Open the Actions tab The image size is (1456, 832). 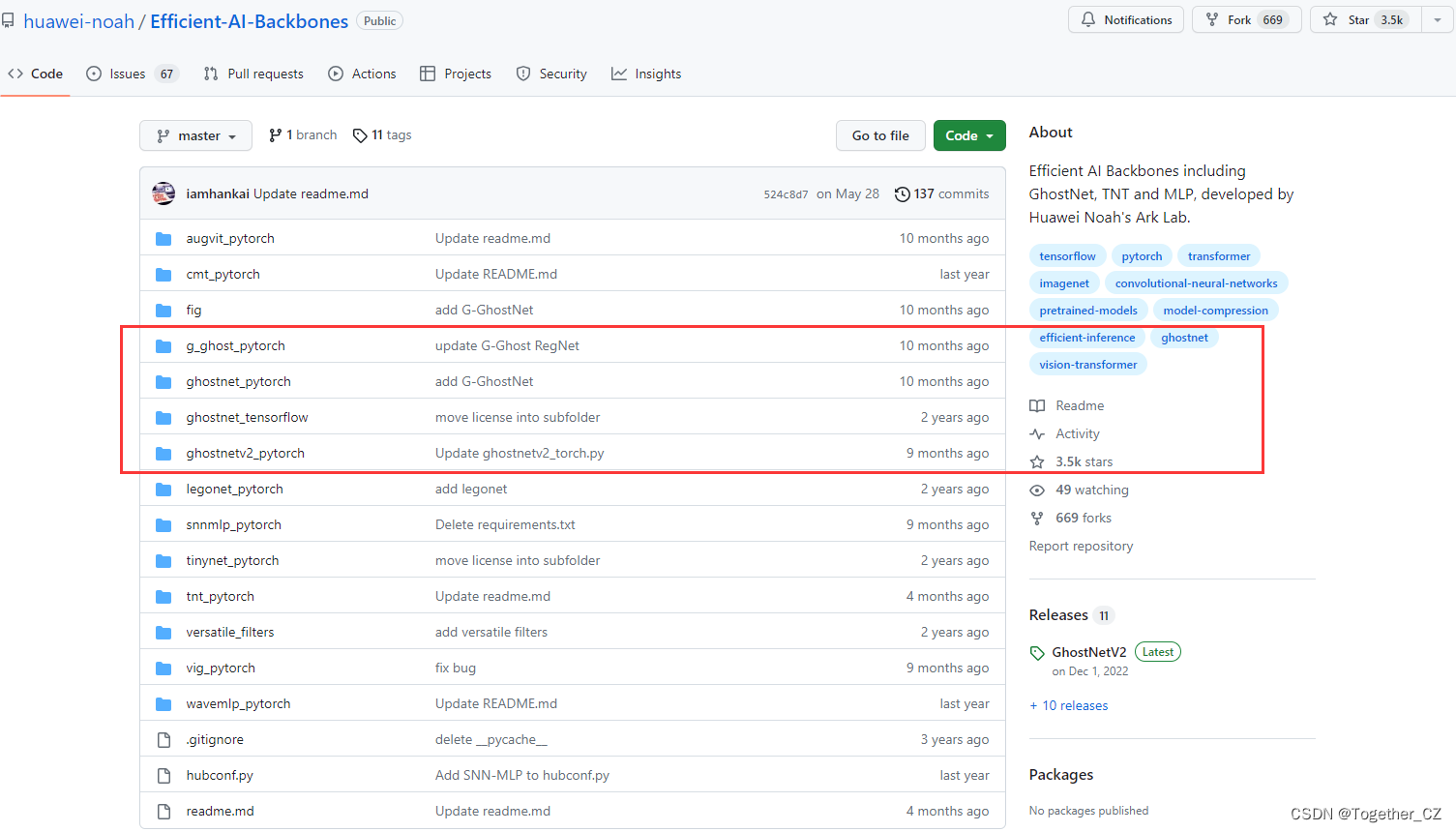pyautogui.click(x=362, y=74)
